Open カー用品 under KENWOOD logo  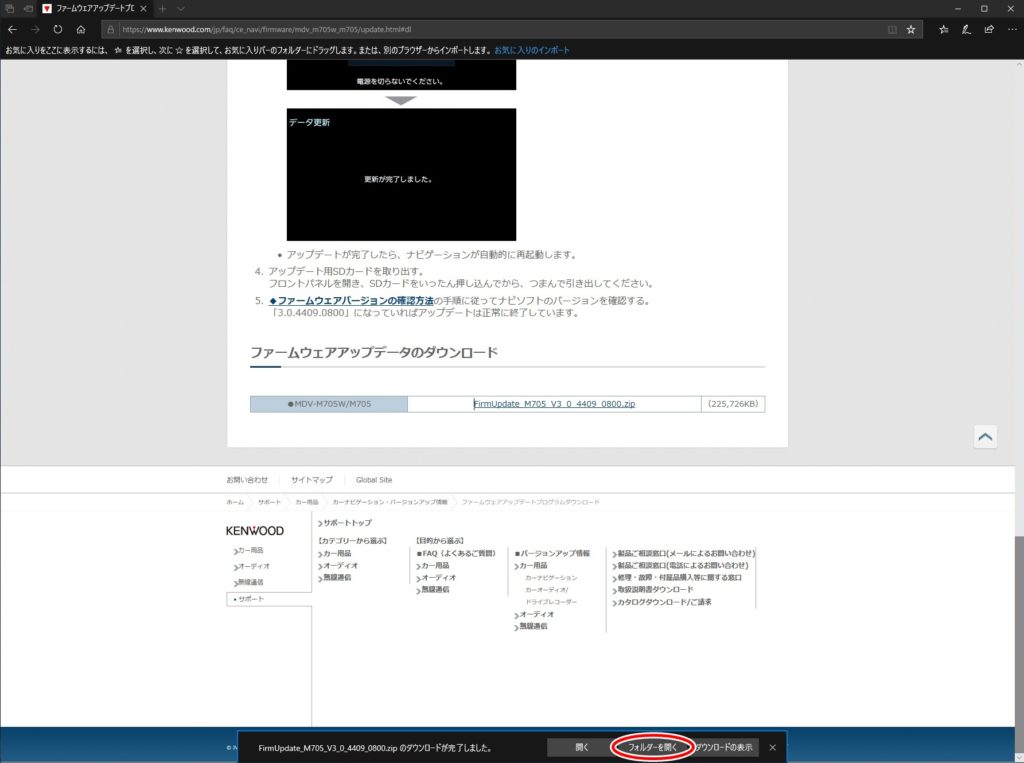pyautogui.click(x=249, y=551)
